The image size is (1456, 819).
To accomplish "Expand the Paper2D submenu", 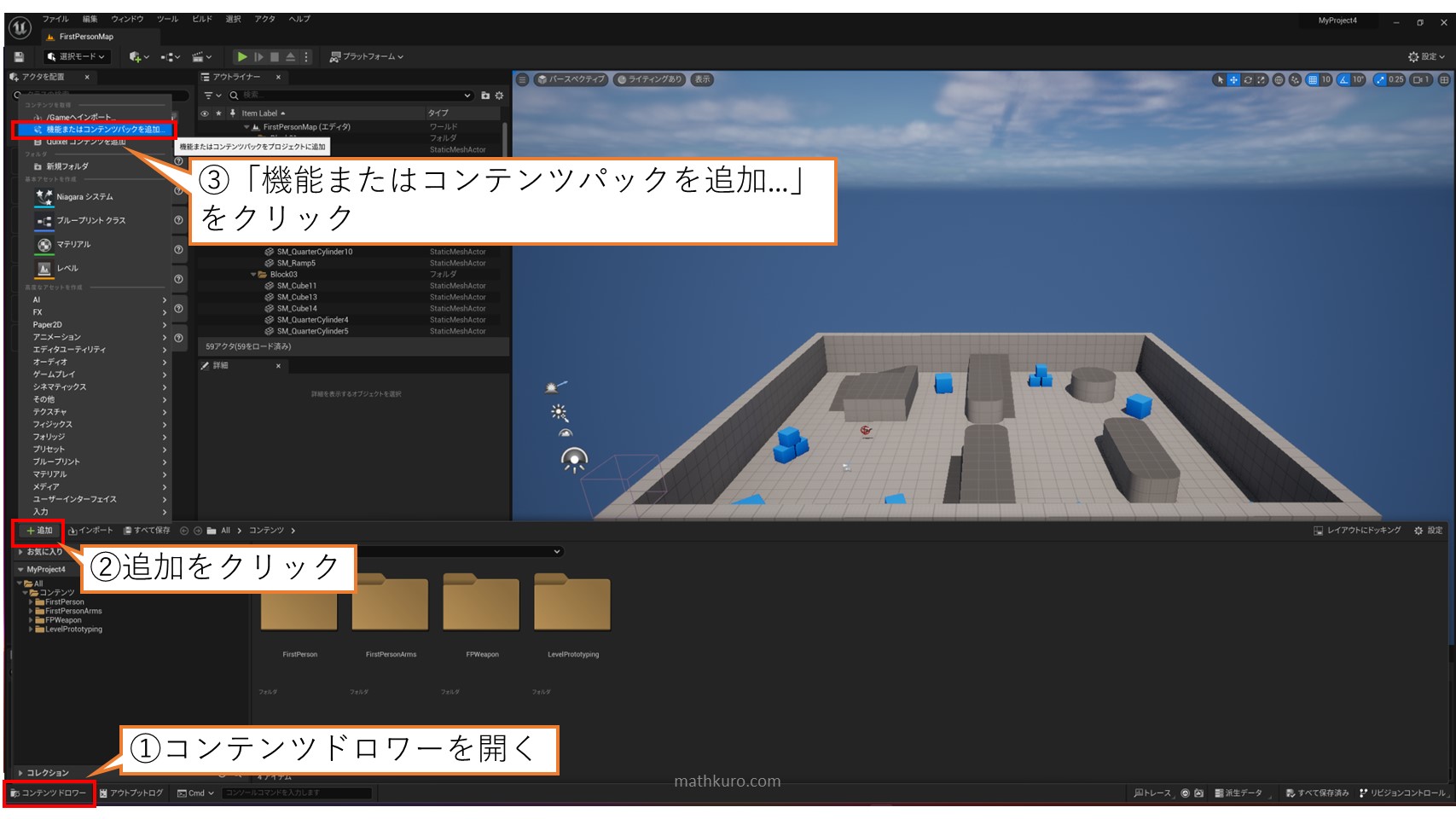I will coord(97,325).
